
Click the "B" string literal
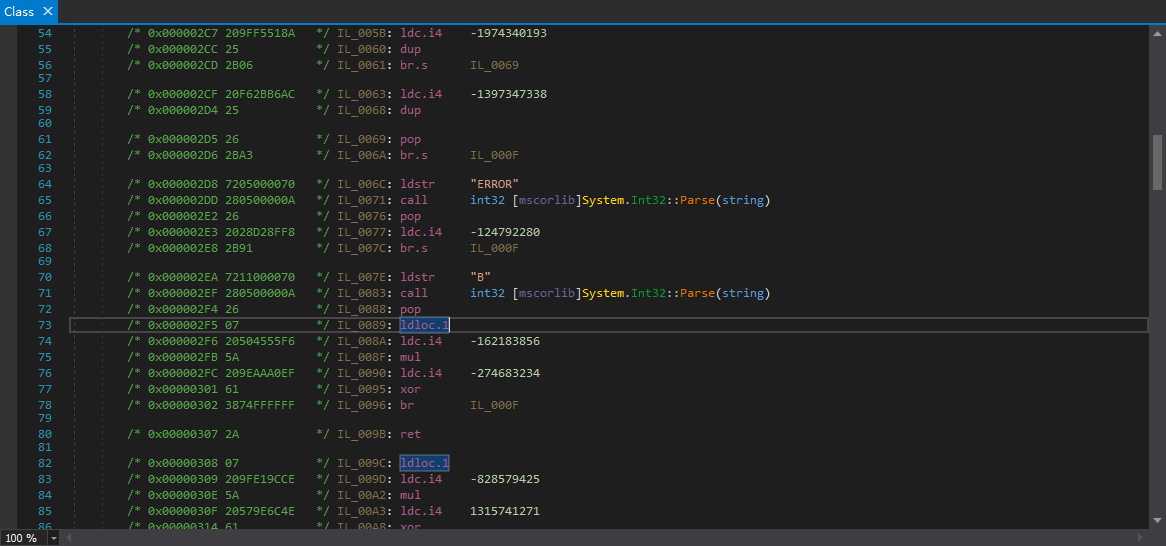pos(479,277)
